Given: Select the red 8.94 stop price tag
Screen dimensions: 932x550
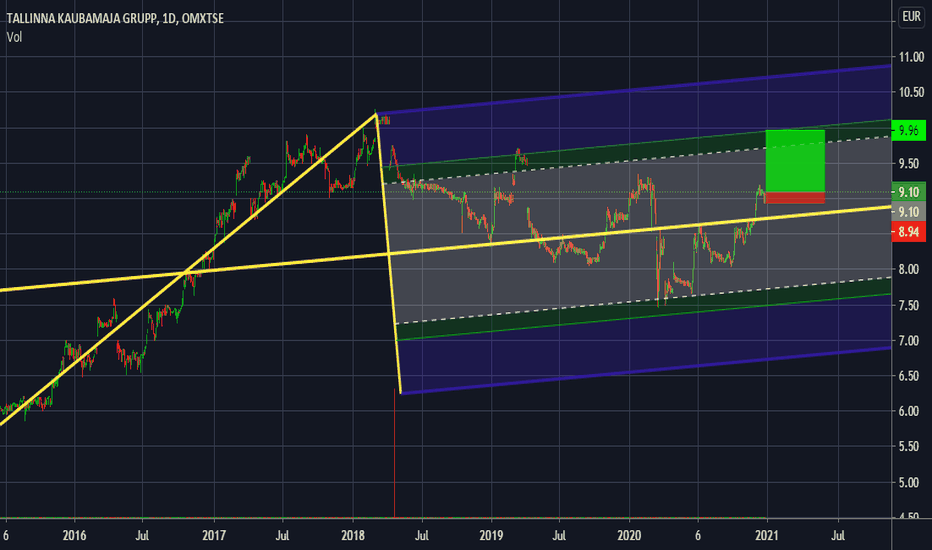Looking at the screenshot, I should 909,232.
